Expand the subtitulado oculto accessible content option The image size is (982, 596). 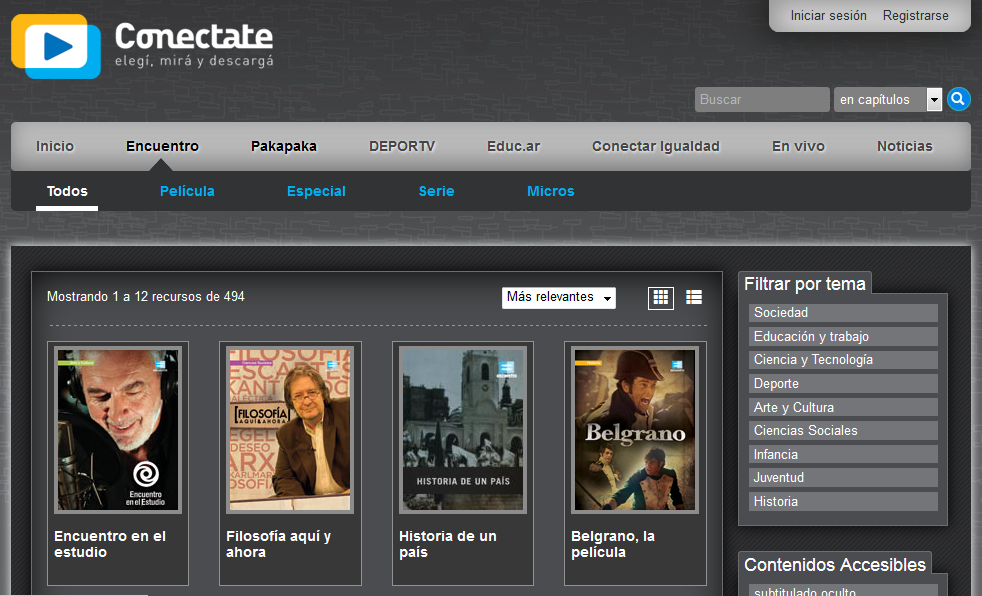[x=843, y=591]
